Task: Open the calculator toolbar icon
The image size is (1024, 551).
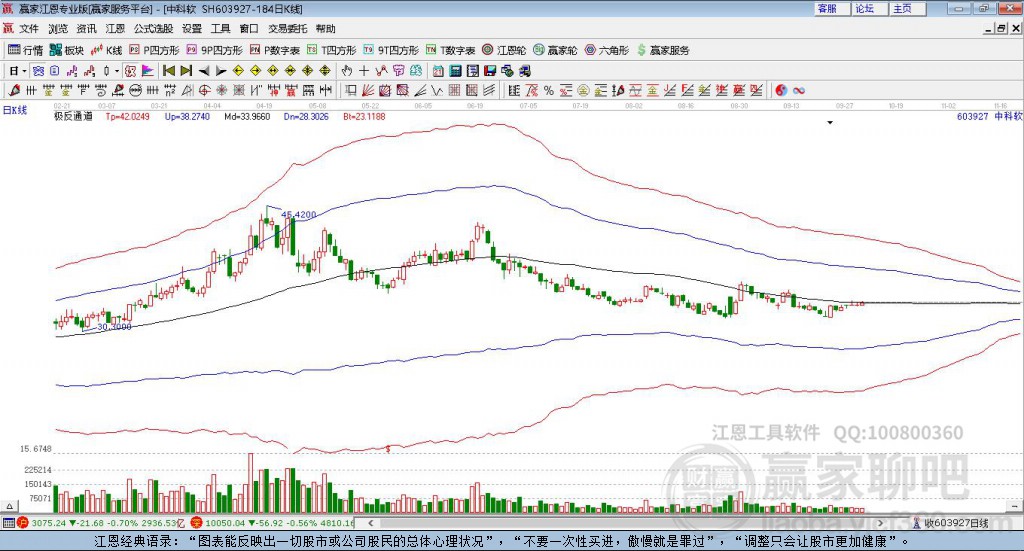Action: 455,71
